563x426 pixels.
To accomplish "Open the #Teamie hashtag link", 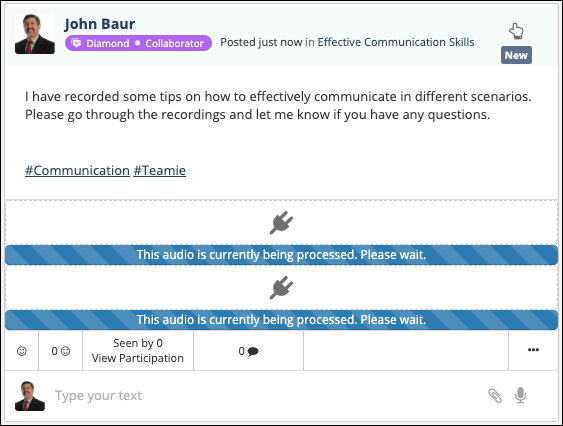I will [160, 170].
